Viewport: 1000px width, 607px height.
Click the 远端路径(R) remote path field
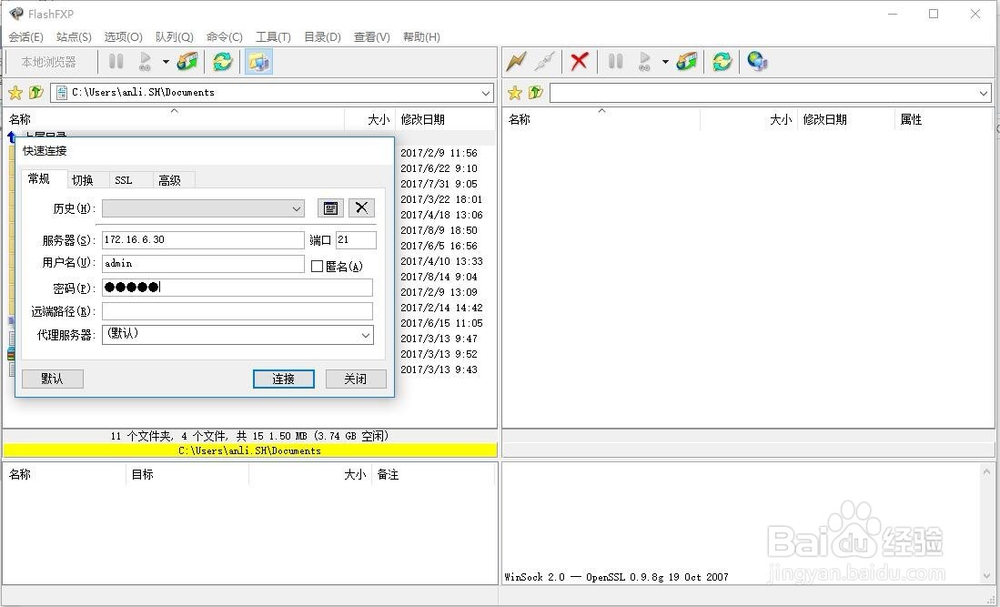pos(237,311)
